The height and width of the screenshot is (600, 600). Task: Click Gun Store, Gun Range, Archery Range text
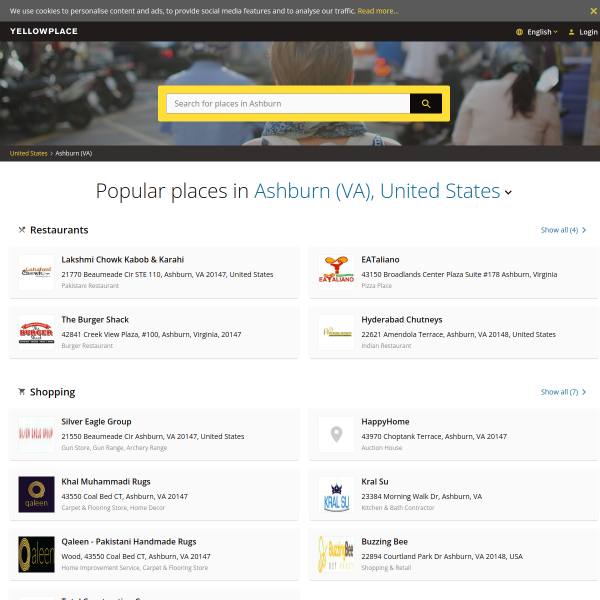click(114, 447)
